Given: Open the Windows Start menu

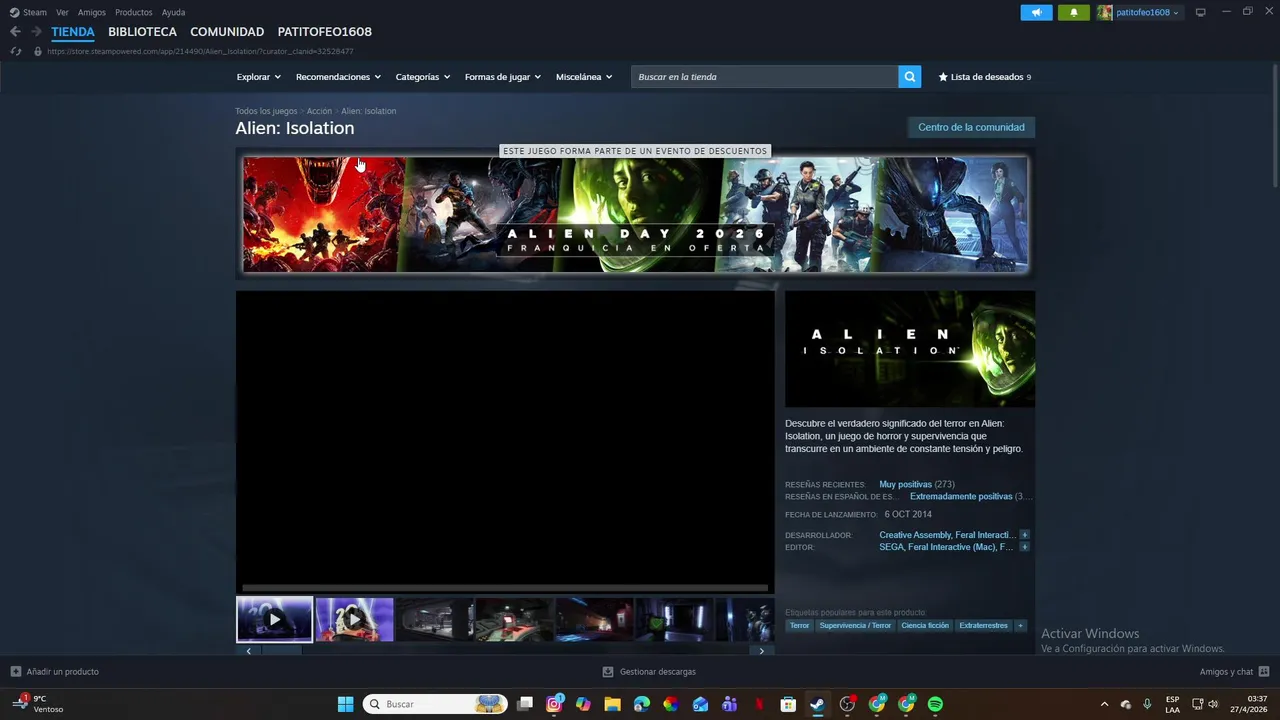Looking at the screenshot, I should click(345, 704).
